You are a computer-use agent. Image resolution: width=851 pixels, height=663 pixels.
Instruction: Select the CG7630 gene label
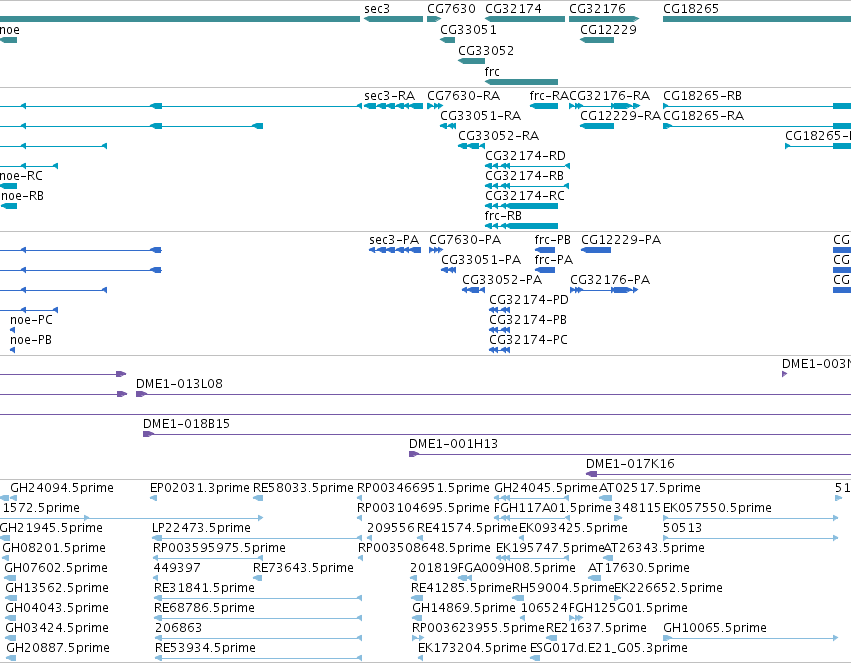pyautogui.click(x=451, y=9)
